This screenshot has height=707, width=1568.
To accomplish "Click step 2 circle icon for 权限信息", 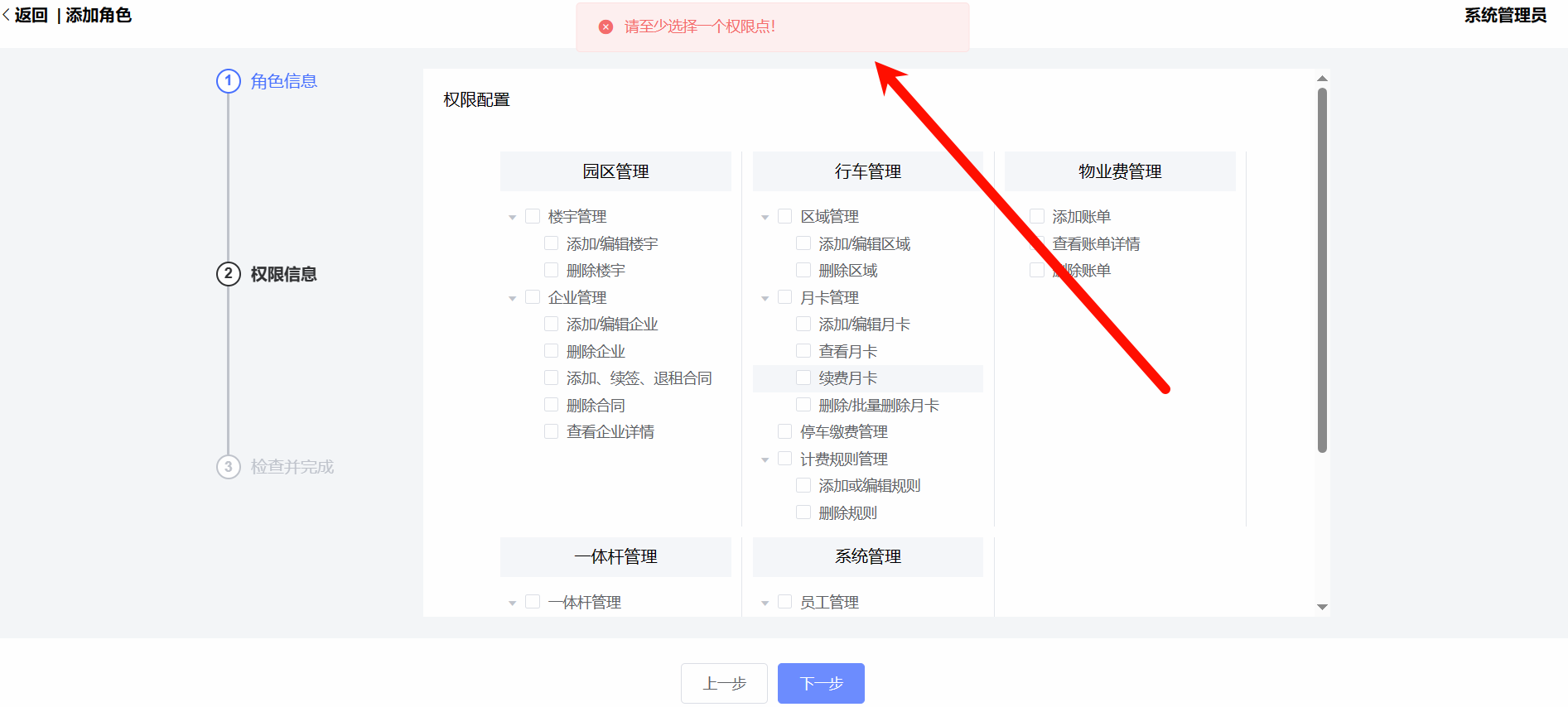I will [229, 274].
